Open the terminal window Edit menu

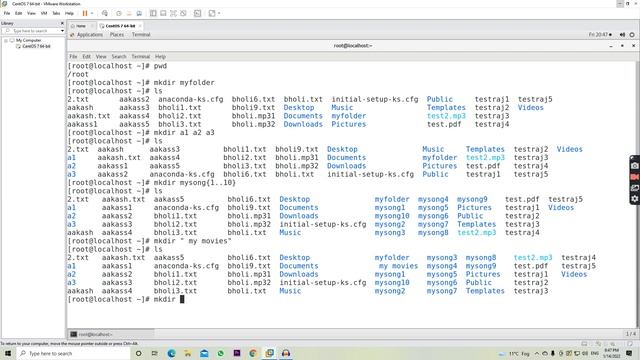[87, 57]
